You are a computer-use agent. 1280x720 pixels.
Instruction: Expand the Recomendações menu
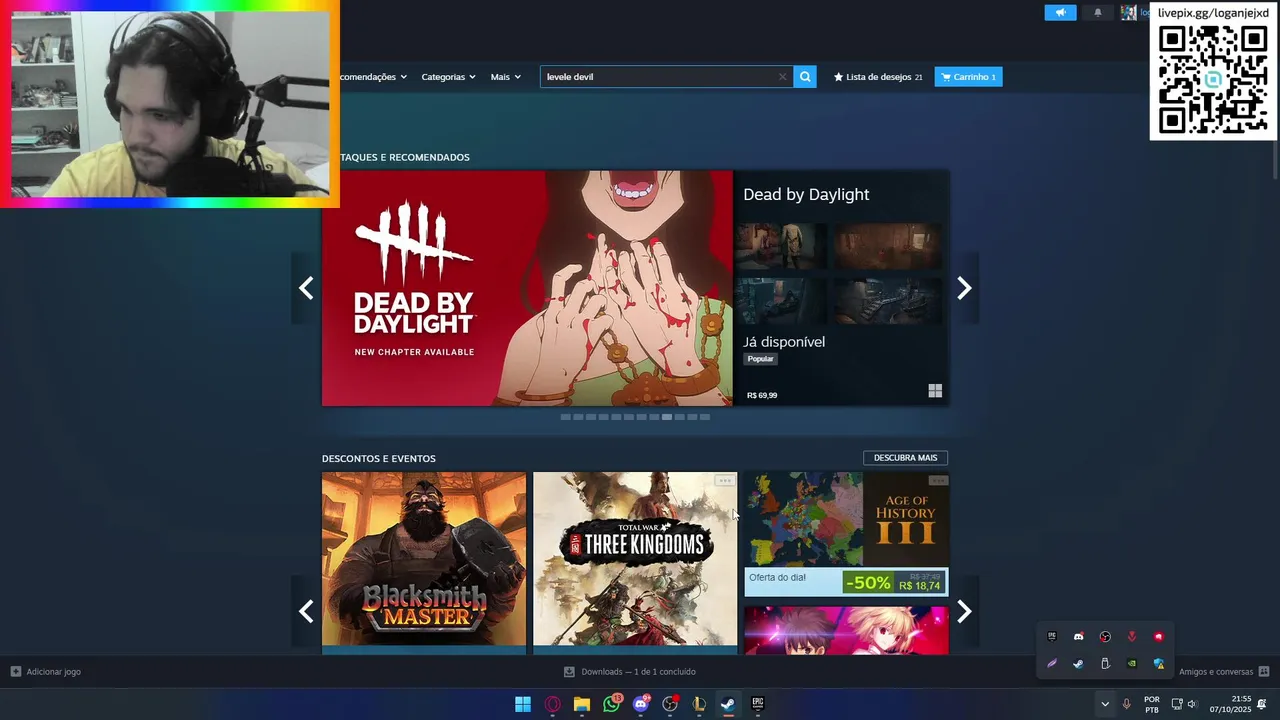pos(373,77)
